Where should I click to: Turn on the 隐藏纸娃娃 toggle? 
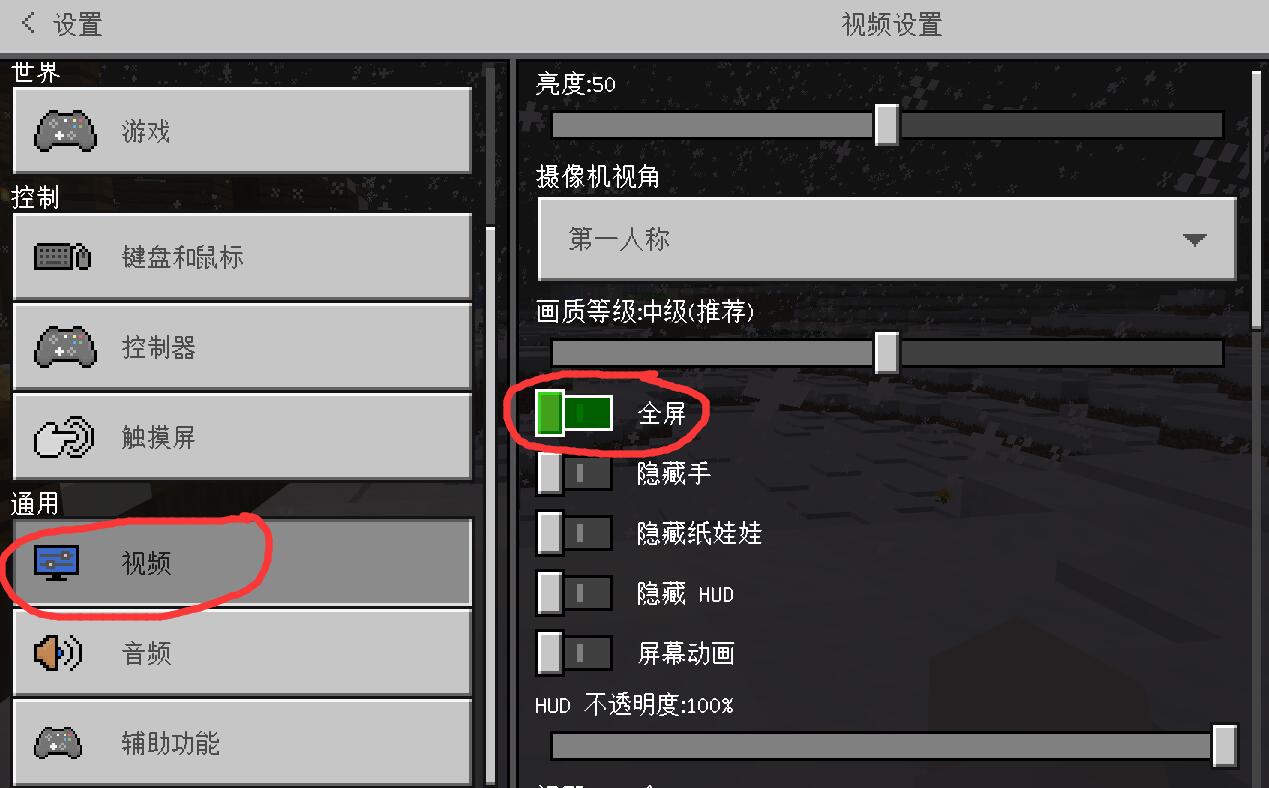tap(574, 533)
